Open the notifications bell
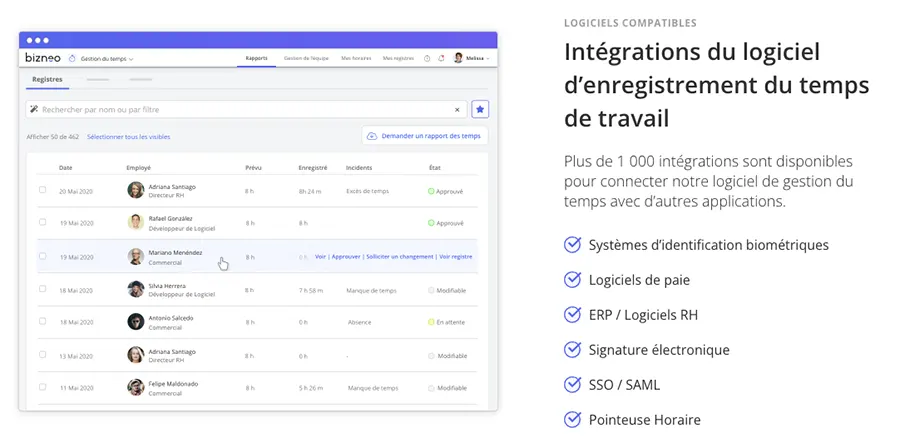 click(441, 59)
